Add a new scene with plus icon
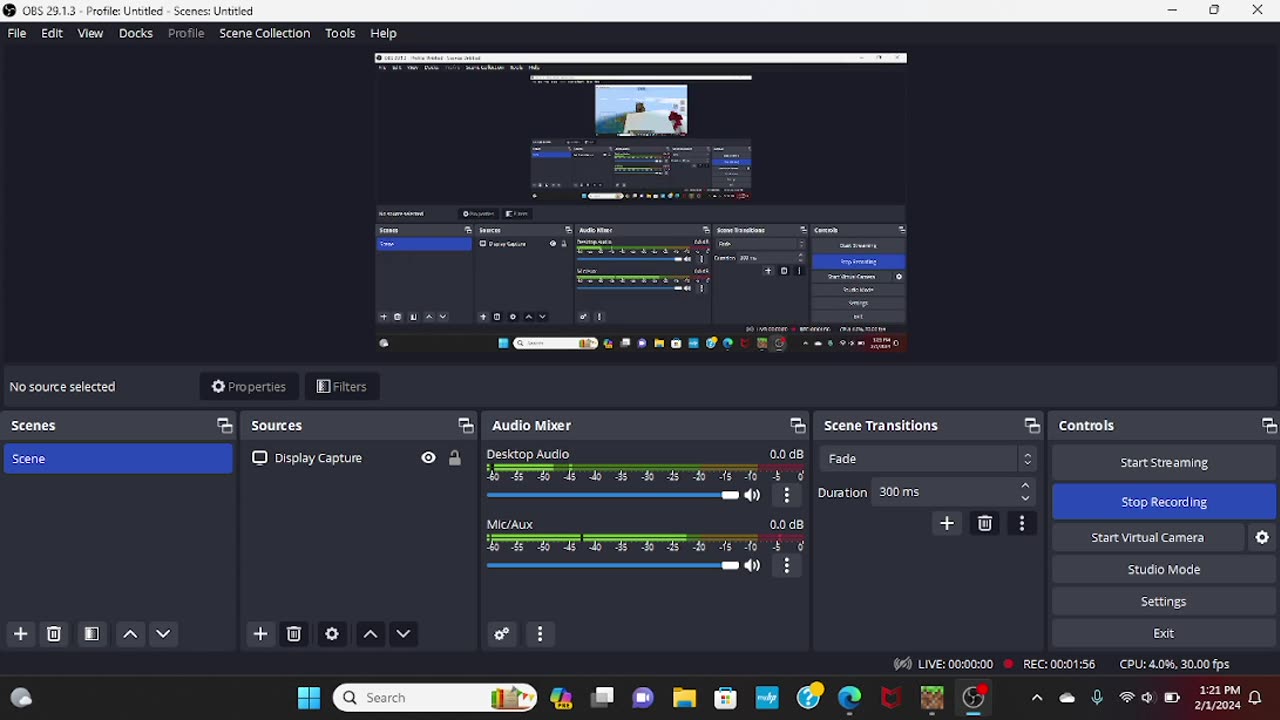The image size is (1280, 720). click(20, 634)
